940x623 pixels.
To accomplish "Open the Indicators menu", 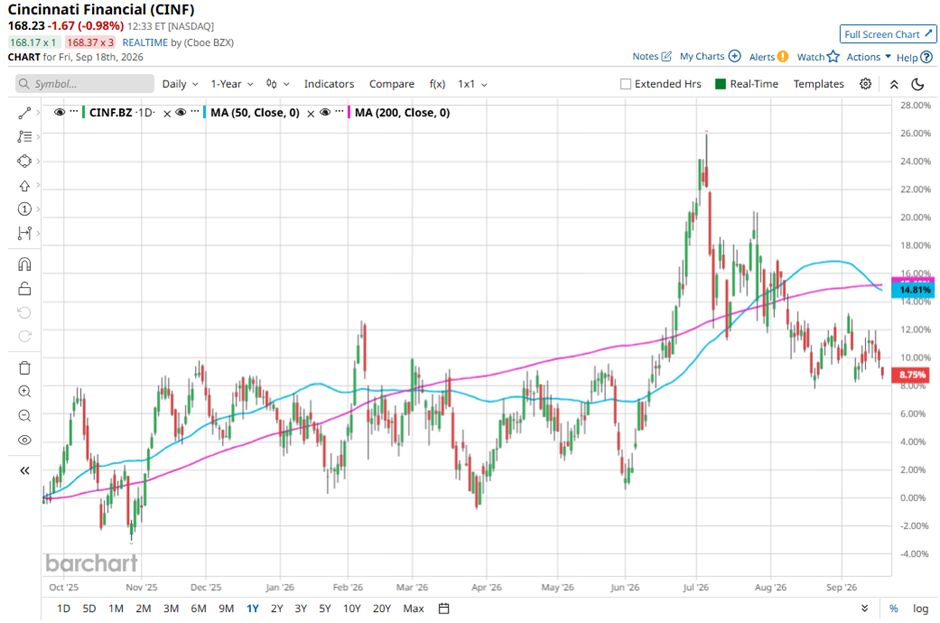I will tap(329, 84).
